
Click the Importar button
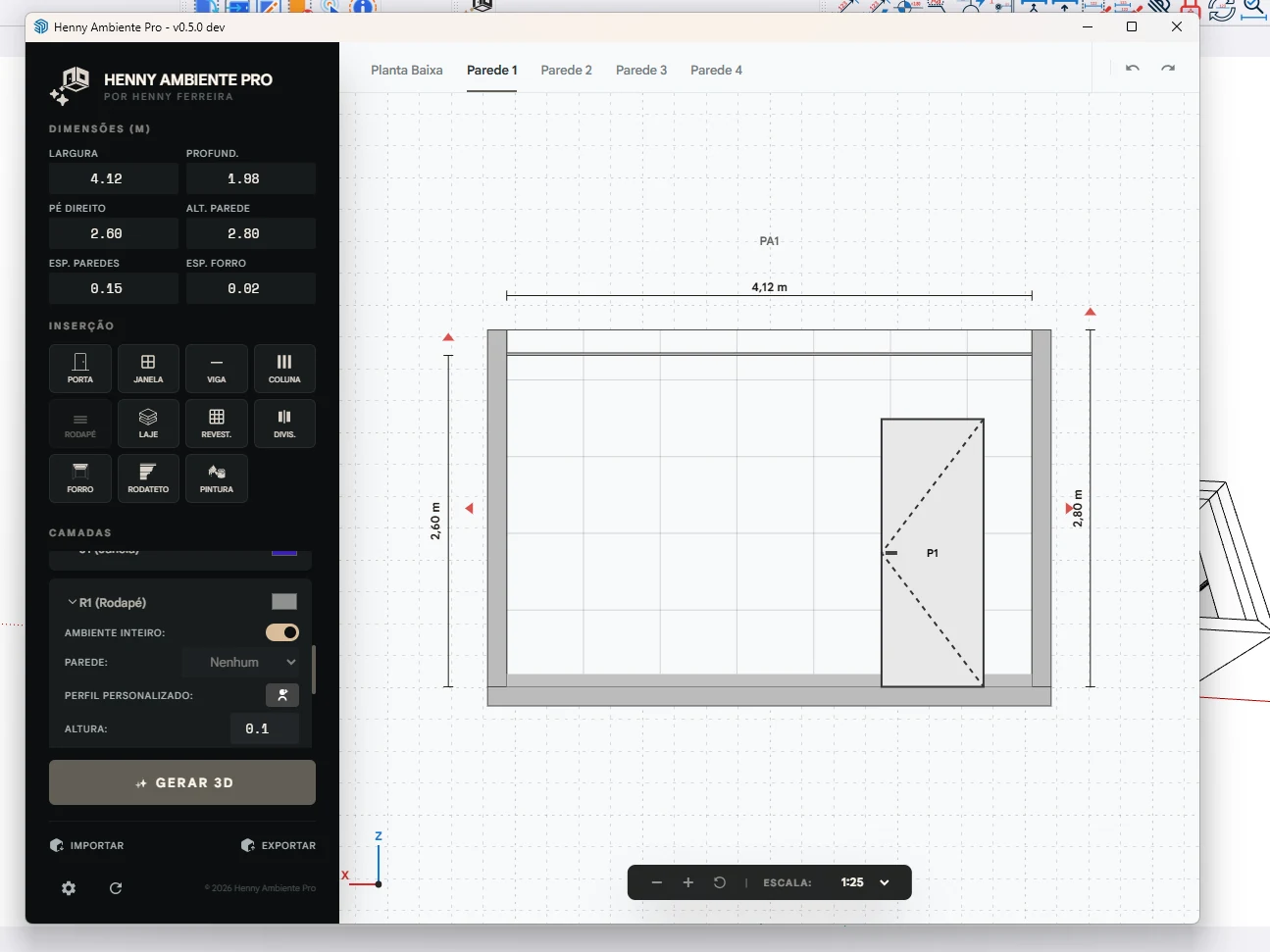coord(87,845)
